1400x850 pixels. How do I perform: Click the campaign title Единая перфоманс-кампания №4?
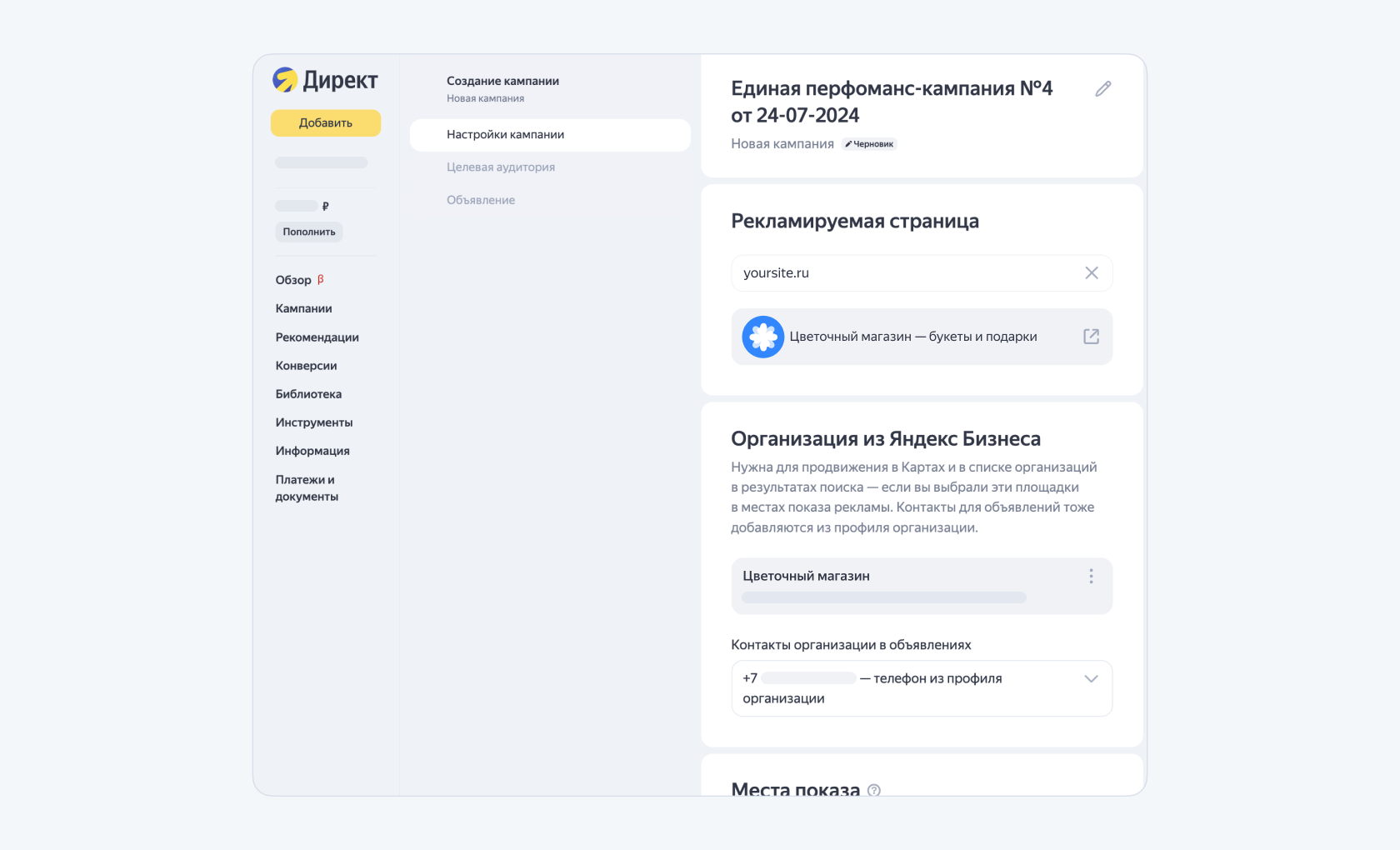(x=892, y=102)
